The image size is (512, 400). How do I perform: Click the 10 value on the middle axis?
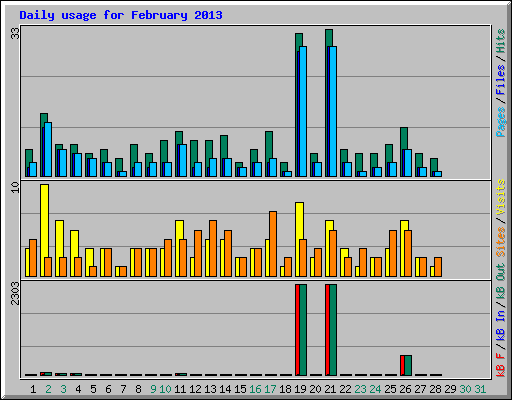pos(15,187)
